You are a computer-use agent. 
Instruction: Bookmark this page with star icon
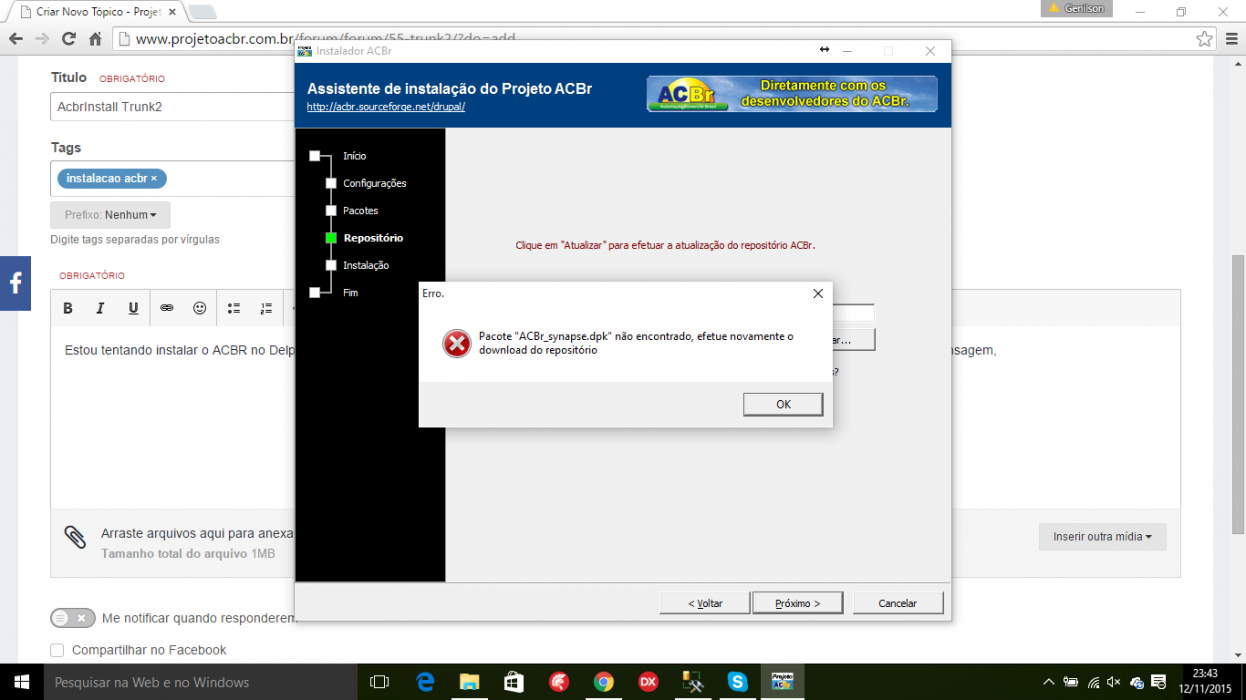click(x=1204, y=39)
